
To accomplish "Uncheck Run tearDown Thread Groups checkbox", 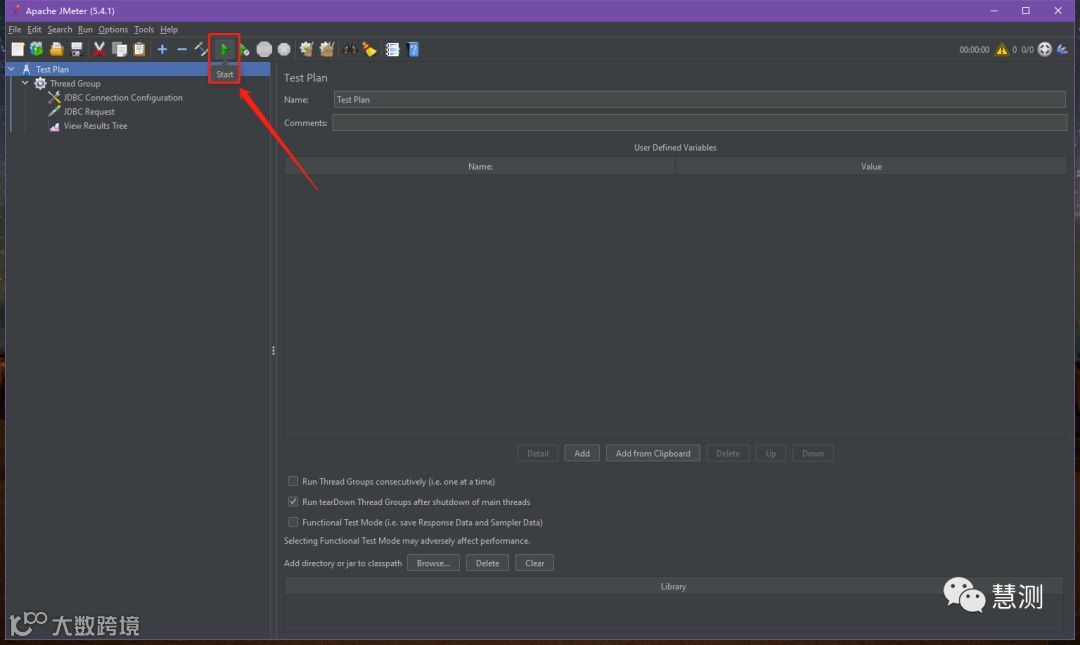I will click(x=293, y=502).
